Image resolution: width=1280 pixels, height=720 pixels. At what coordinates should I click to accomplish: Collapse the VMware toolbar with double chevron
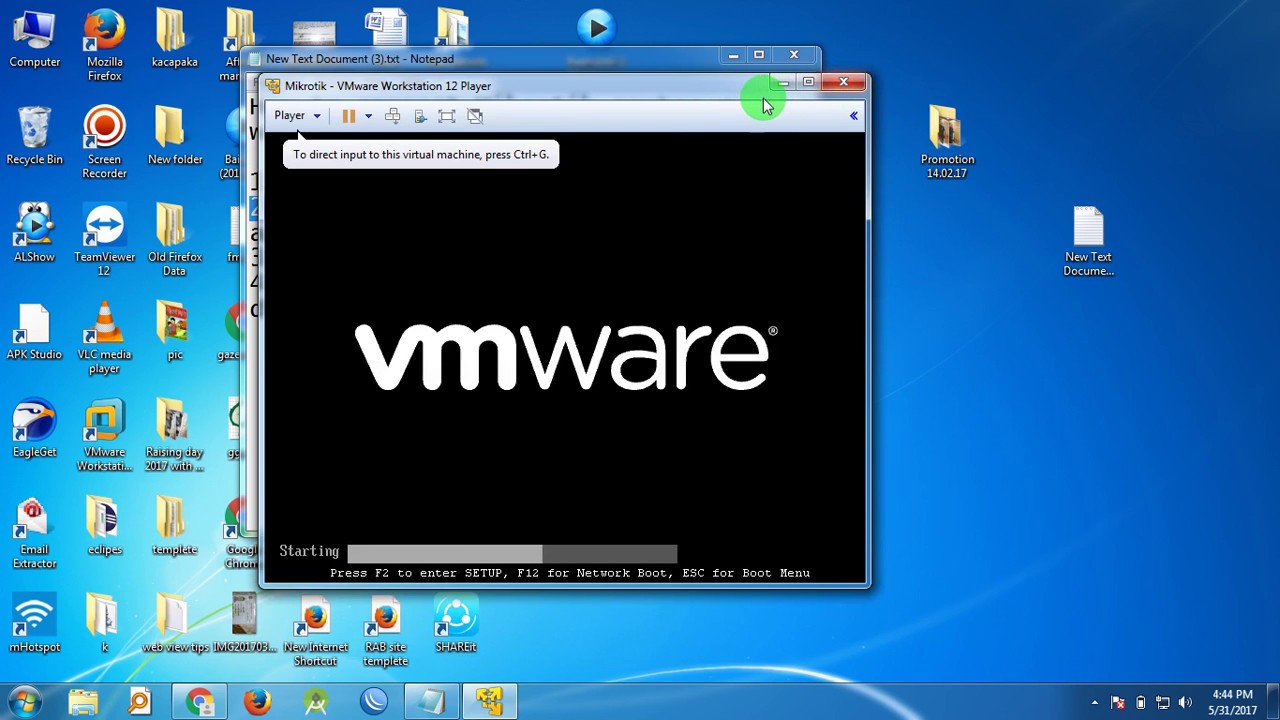(854, 116)
